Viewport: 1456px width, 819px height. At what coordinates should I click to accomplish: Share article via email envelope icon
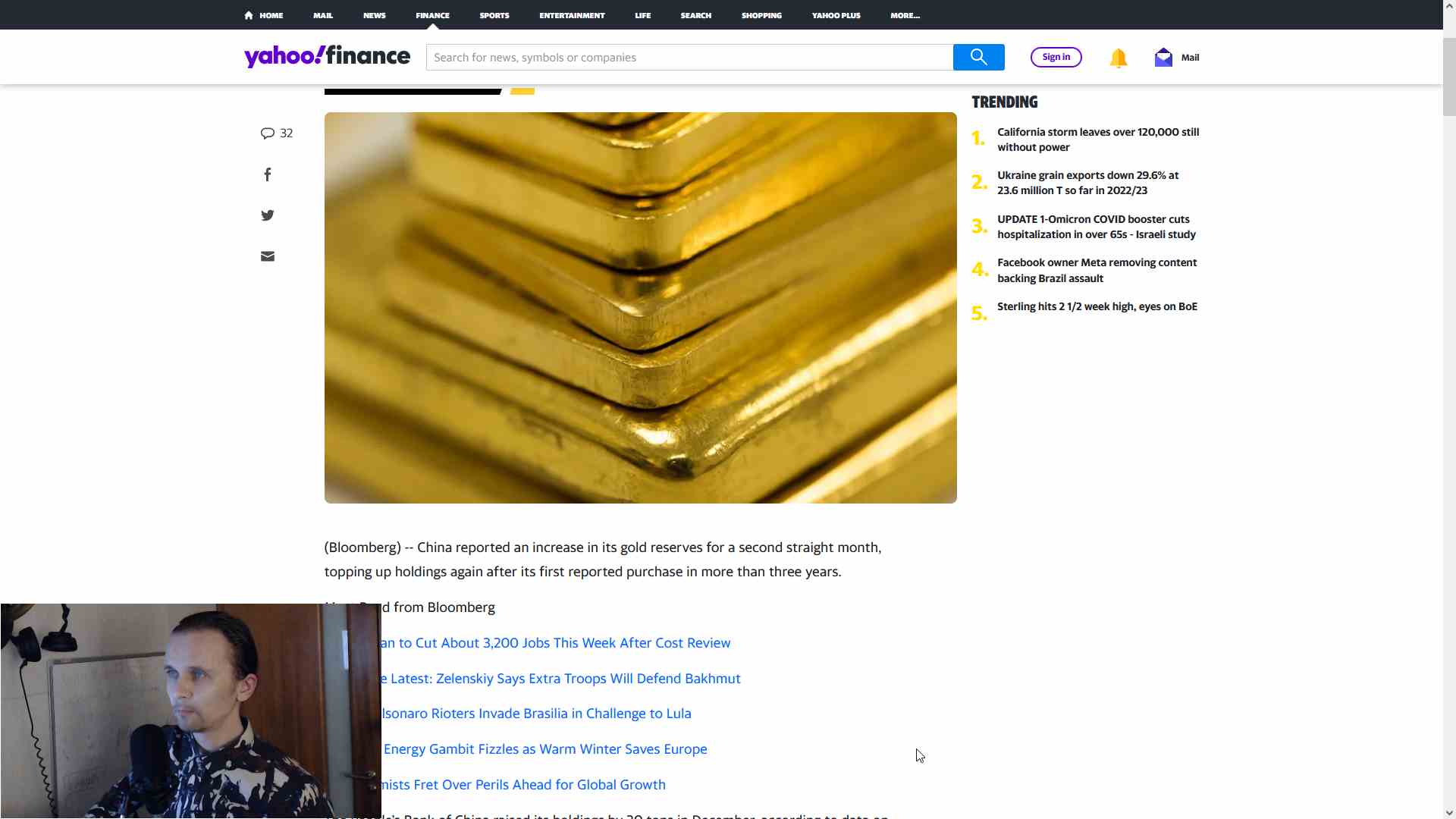268,256
